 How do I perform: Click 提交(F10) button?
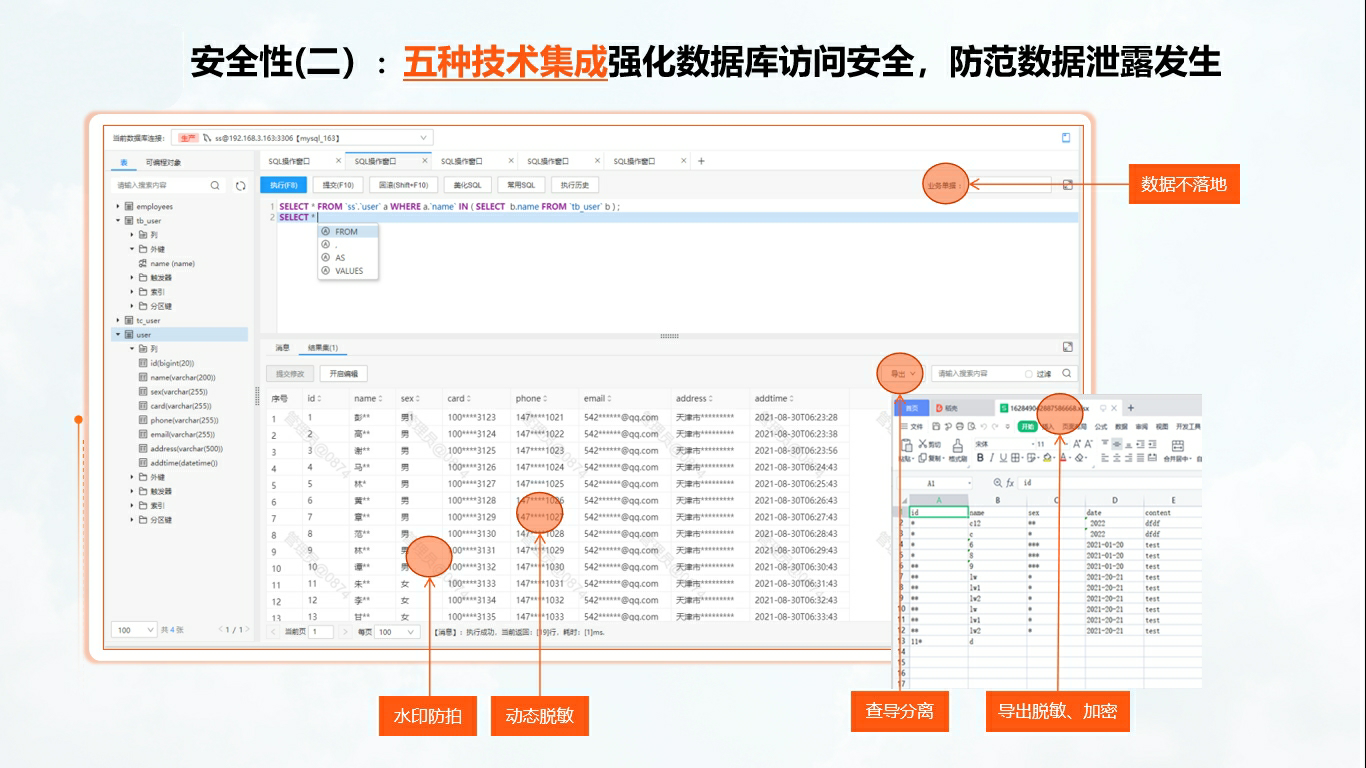tap(338, 185)
